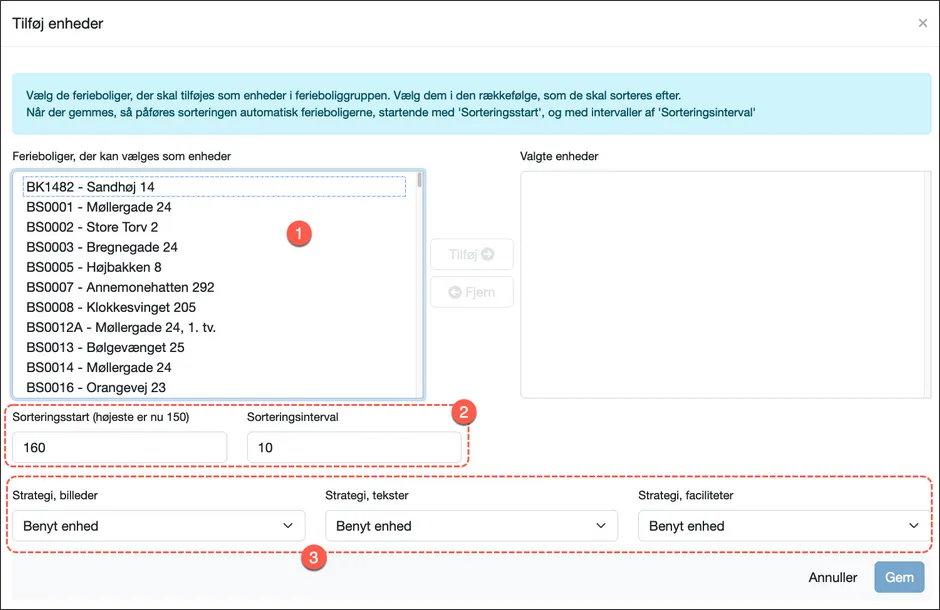Image resolution: width=940 pixels, height=610 pixels.
Task: Select BK1482 - Sandhøj 14 in list
Action: coord(90,187)
